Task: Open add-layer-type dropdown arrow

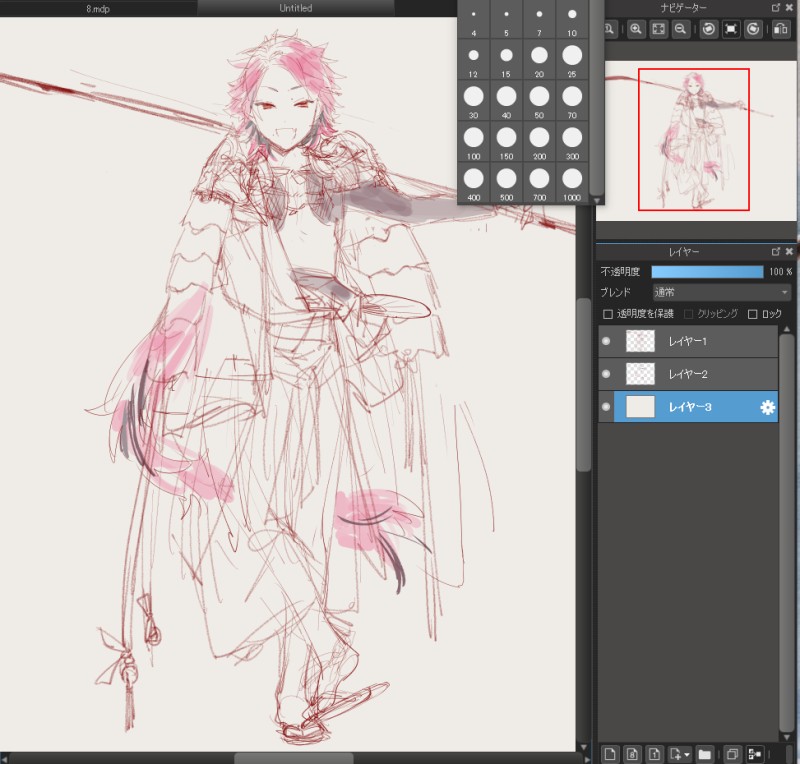Action: (688, 754)
